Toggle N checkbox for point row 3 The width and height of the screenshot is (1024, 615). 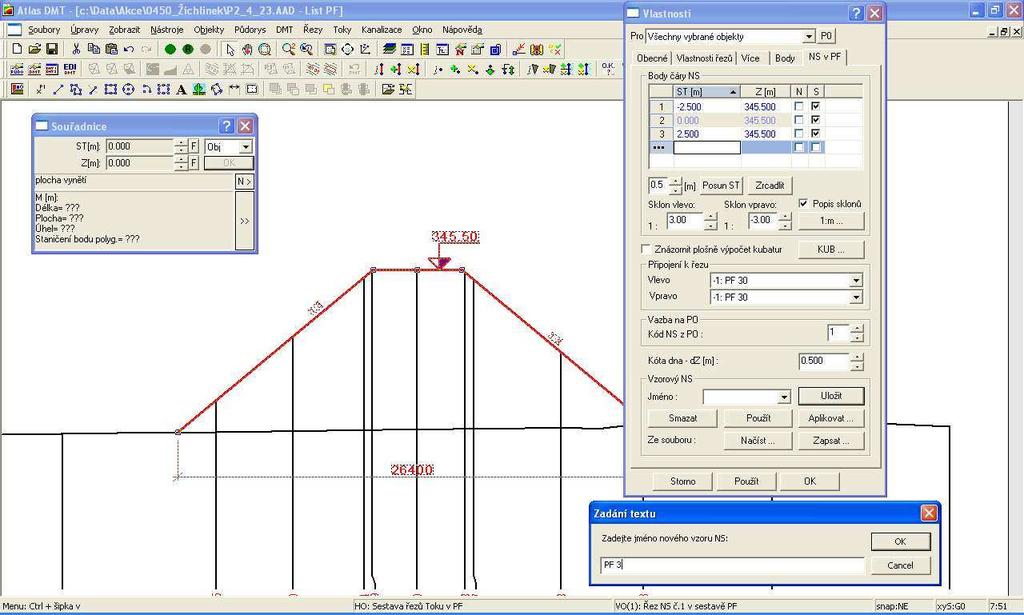coord(799,134)
